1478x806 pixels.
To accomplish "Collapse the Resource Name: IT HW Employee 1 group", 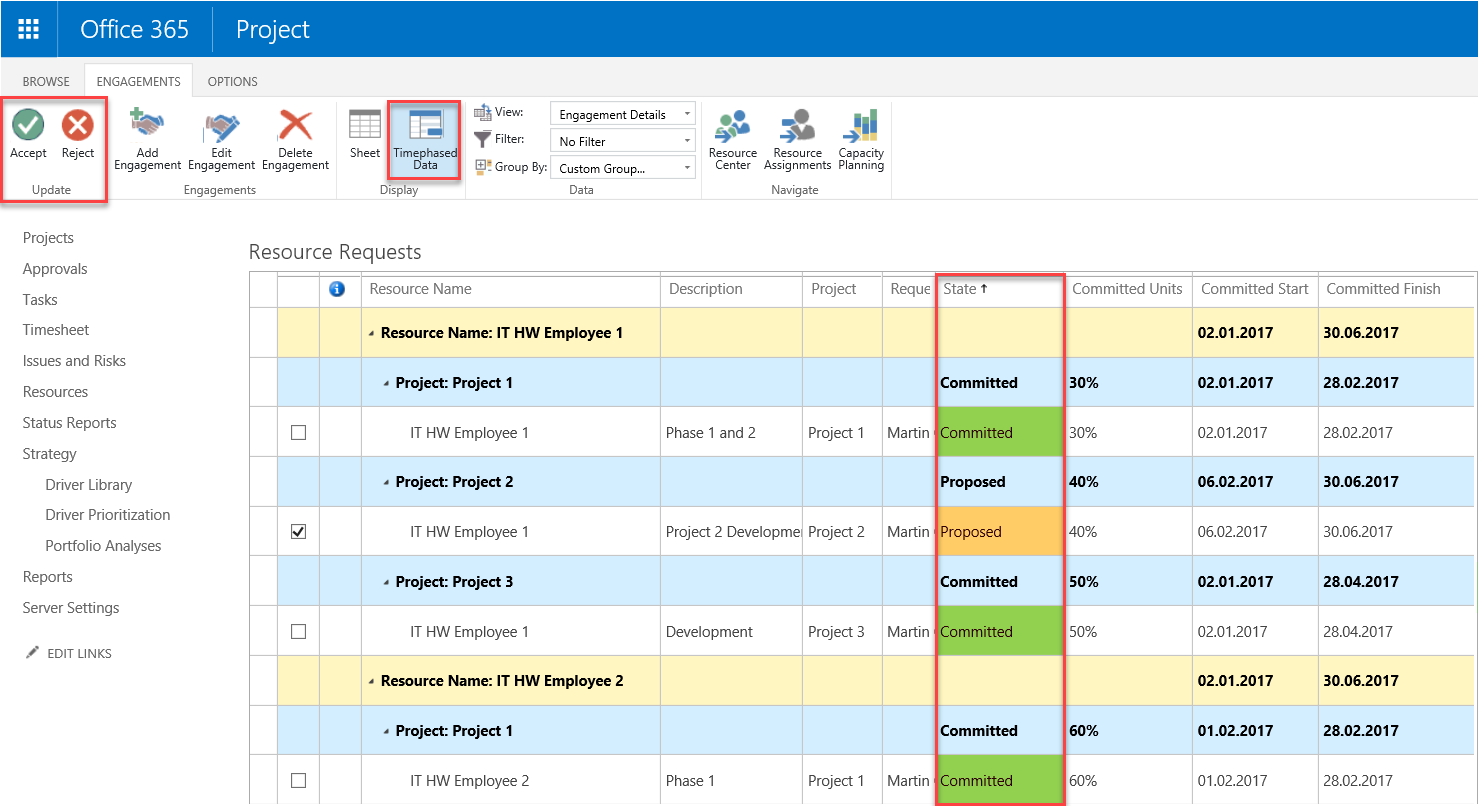I will coord(372,333).
